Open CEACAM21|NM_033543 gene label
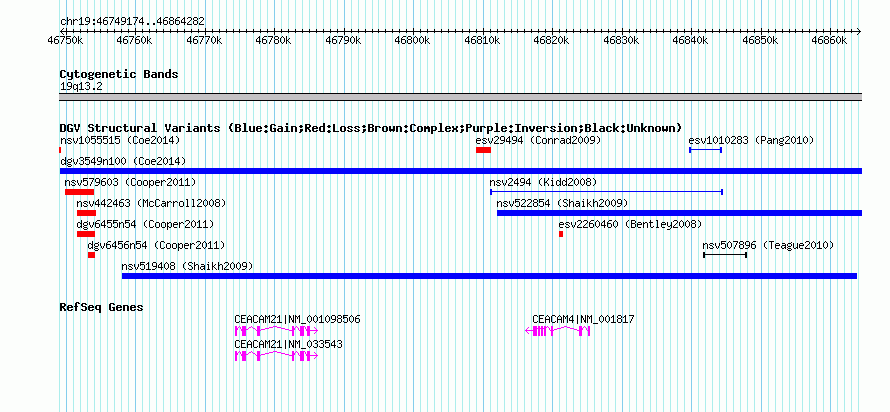 click(288, 344)
